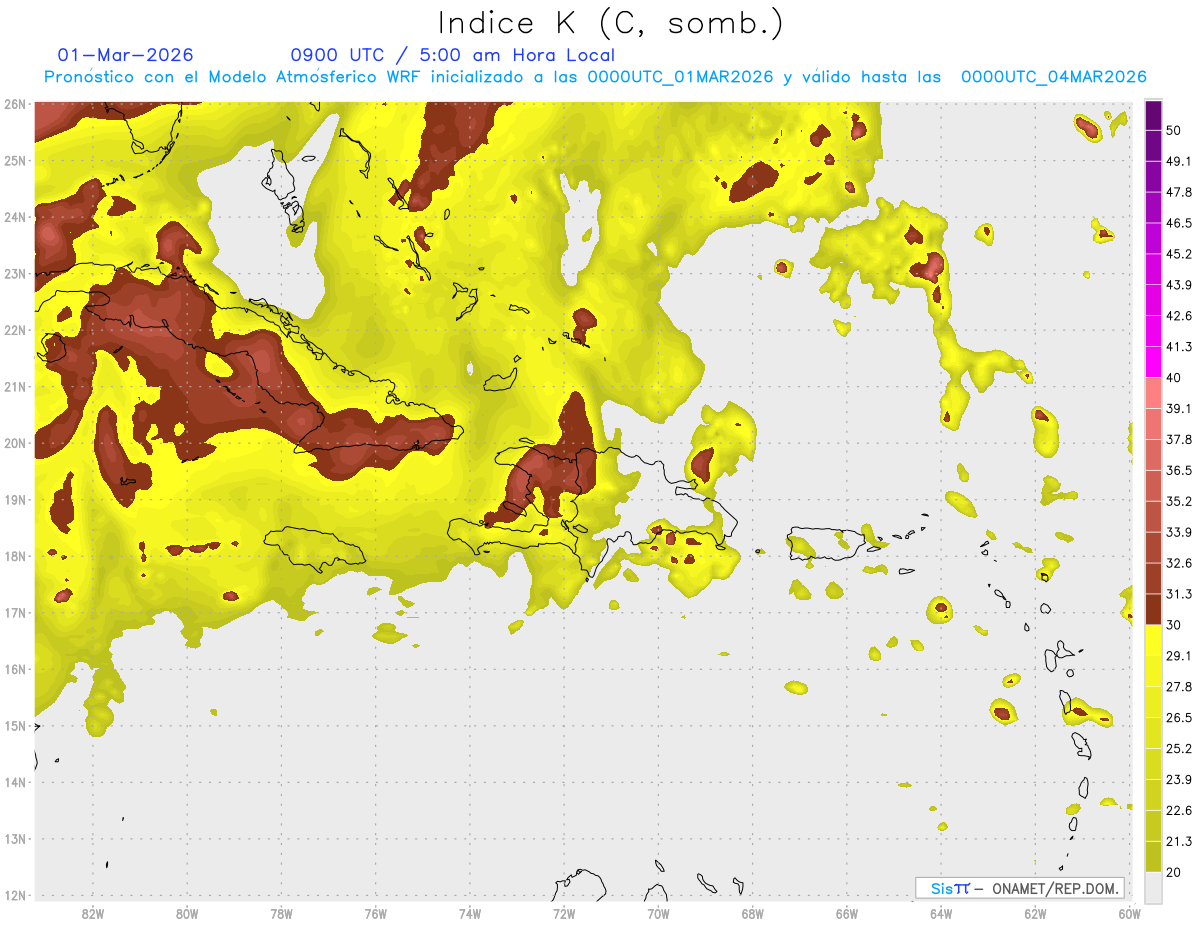Click the colorbar value '22.6'
This screenshot has height=927, width=1200.
1179,811
